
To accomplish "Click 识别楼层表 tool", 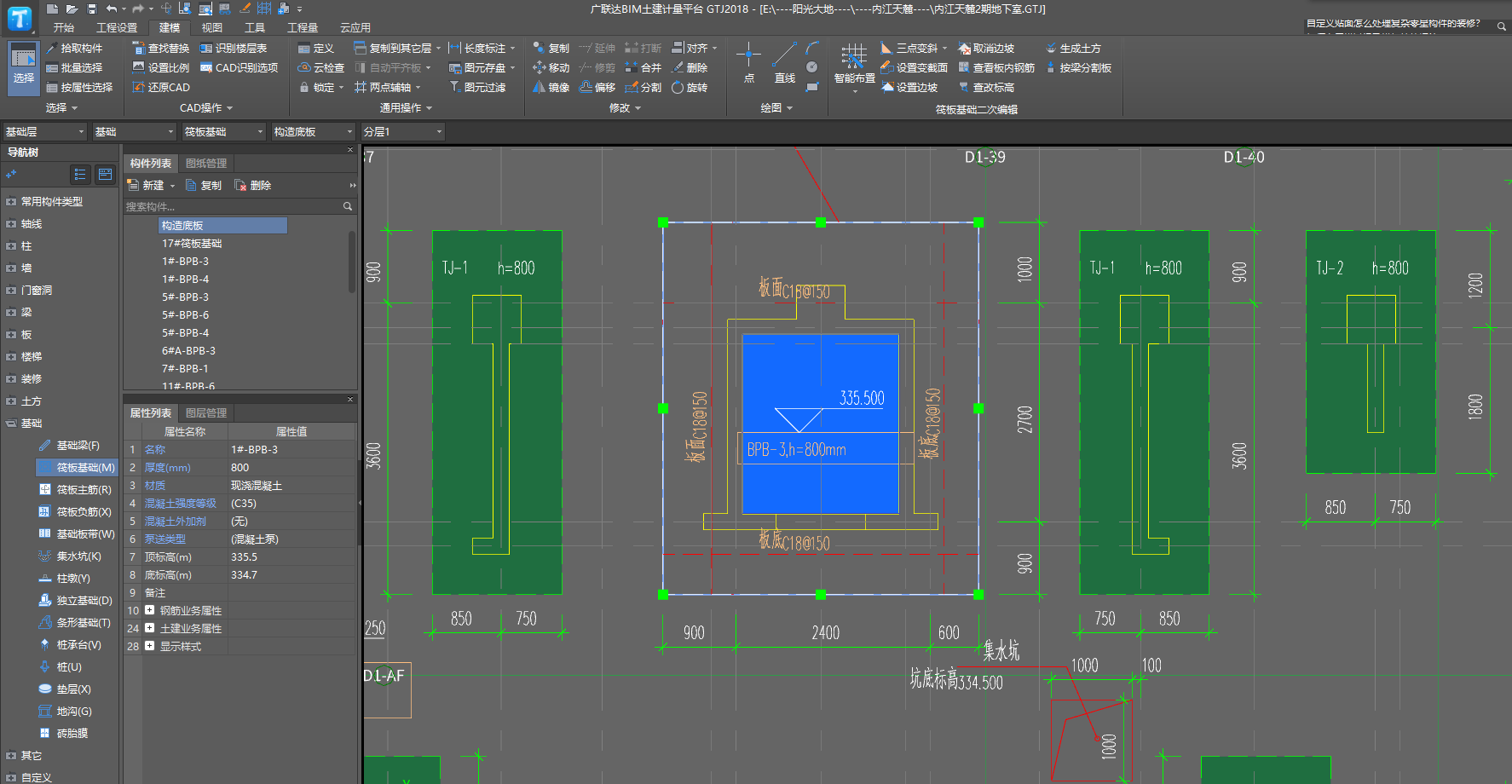I will tap(234, 49).
